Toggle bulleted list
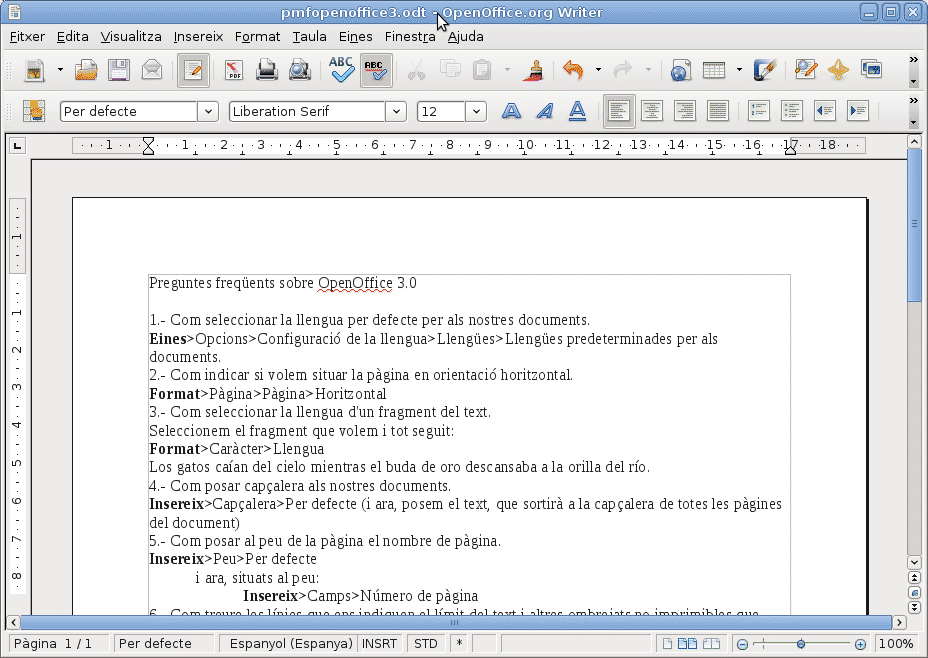The image size is (928, 658). pyautogui.click(x=792, y=111)
